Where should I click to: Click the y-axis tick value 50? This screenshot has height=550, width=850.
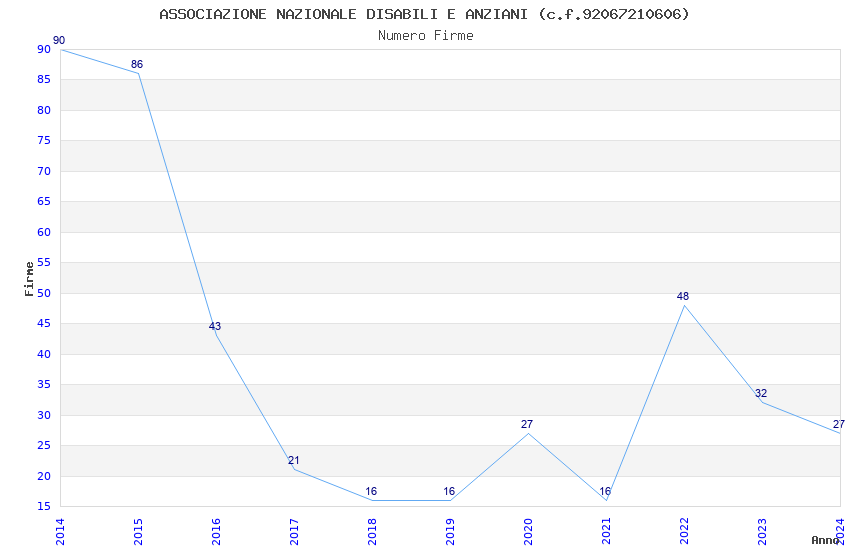44,293
